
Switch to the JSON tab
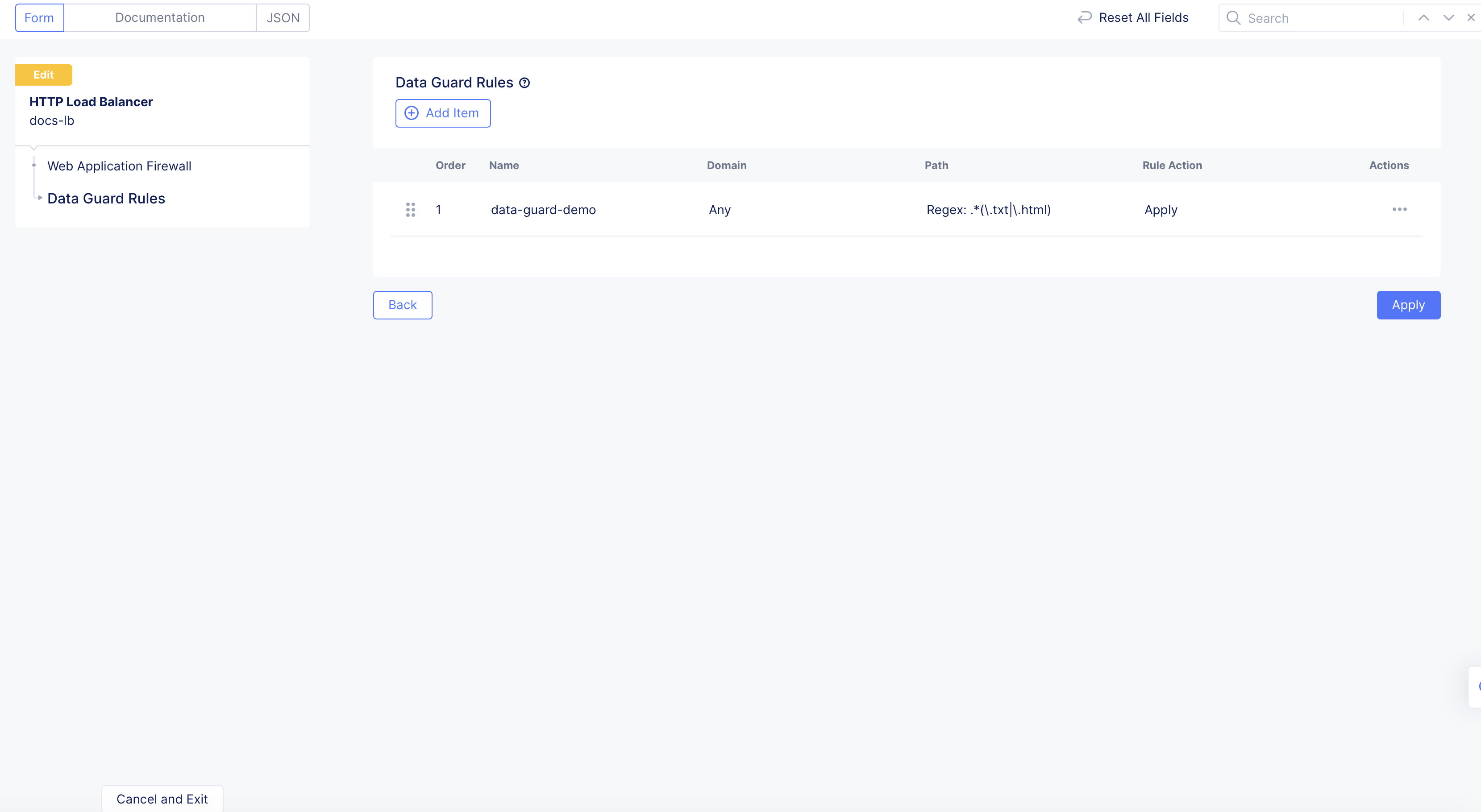(x=283, y=18)
